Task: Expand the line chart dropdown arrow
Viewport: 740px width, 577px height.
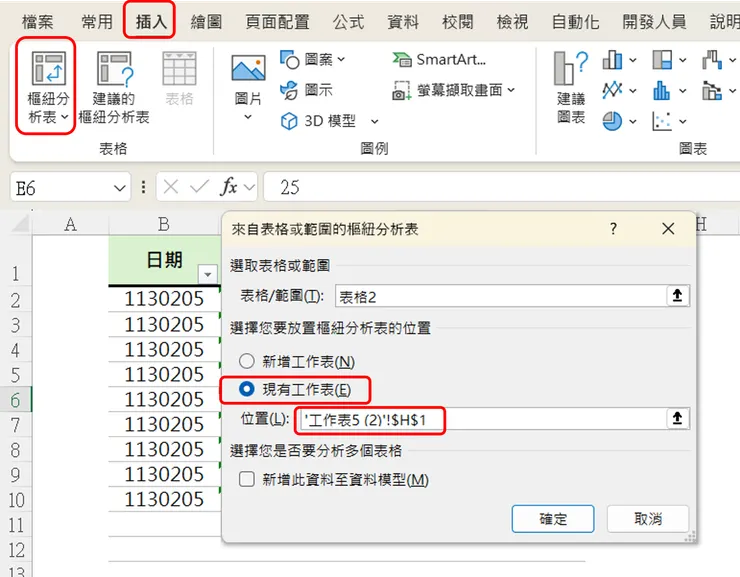Action: (x=633, y=91)
